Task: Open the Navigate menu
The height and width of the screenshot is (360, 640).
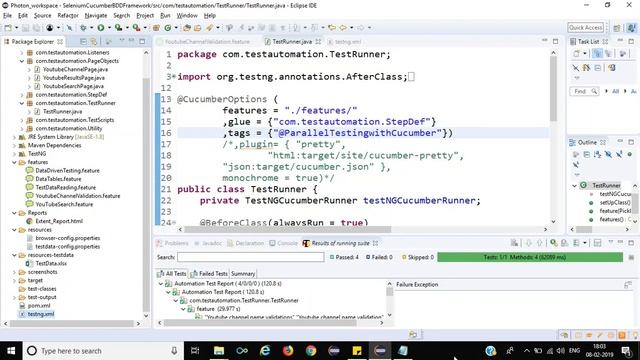Action: click(x=96, y=16)
